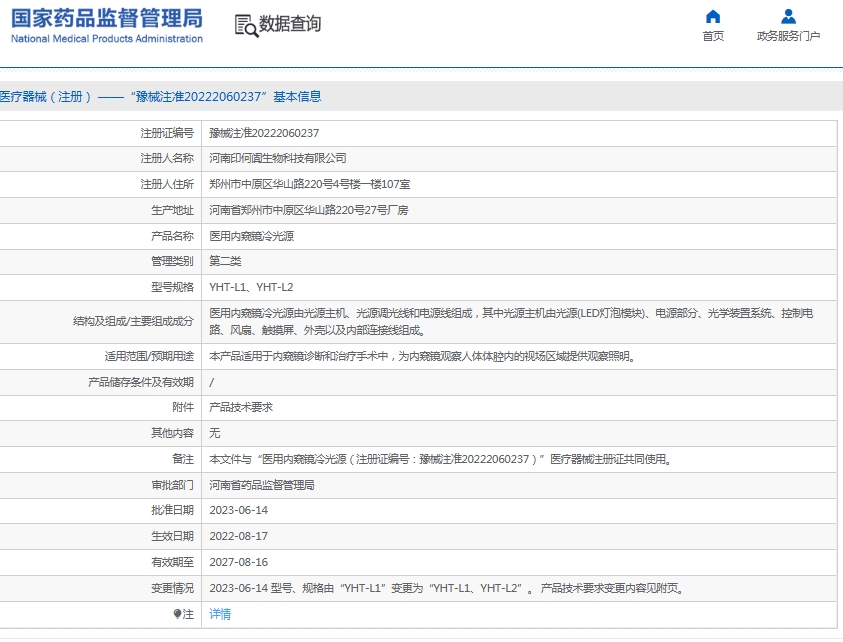The width and height of the screenshot is (843, 642).
Task: Click the home (首页) house icon
Action: tap(713, 17)
